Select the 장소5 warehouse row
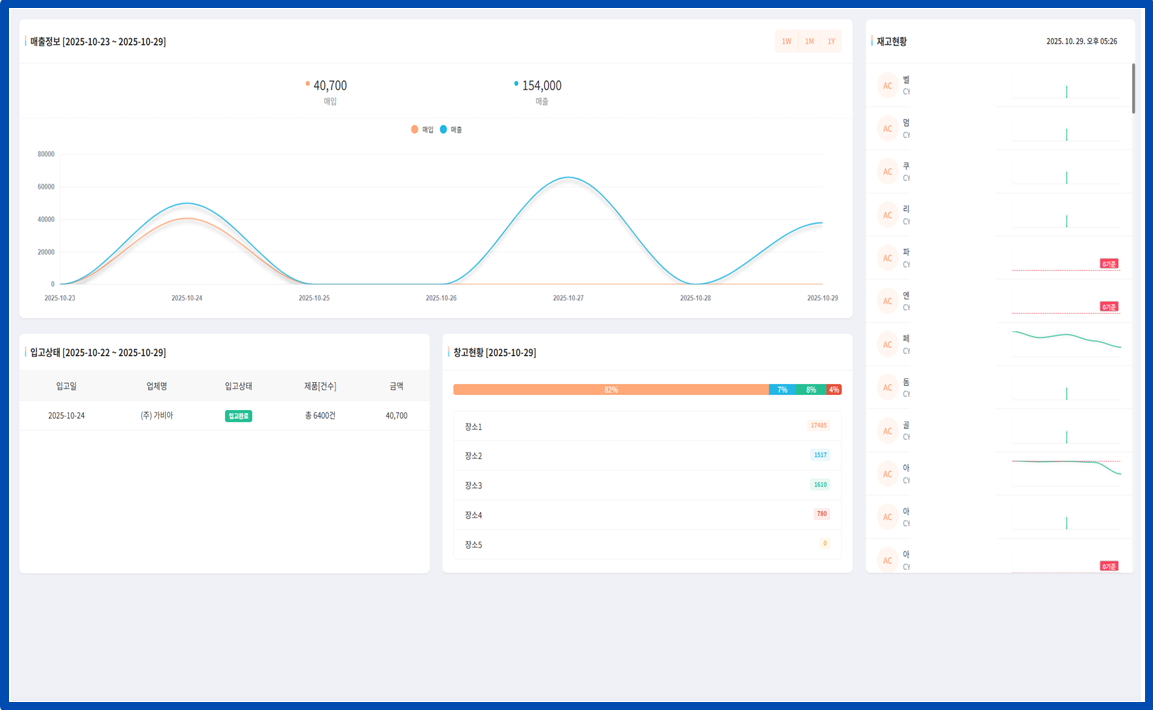This screenshot has height=710, width=1153. (647, 544)
